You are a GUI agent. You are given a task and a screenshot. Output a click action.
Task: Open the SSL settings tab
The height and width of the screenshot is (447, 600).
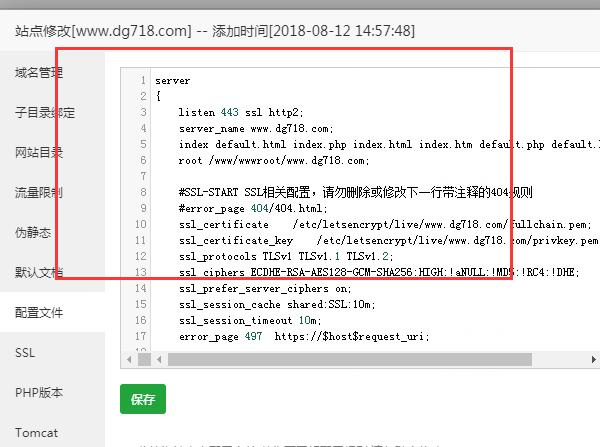click(25, 353)
